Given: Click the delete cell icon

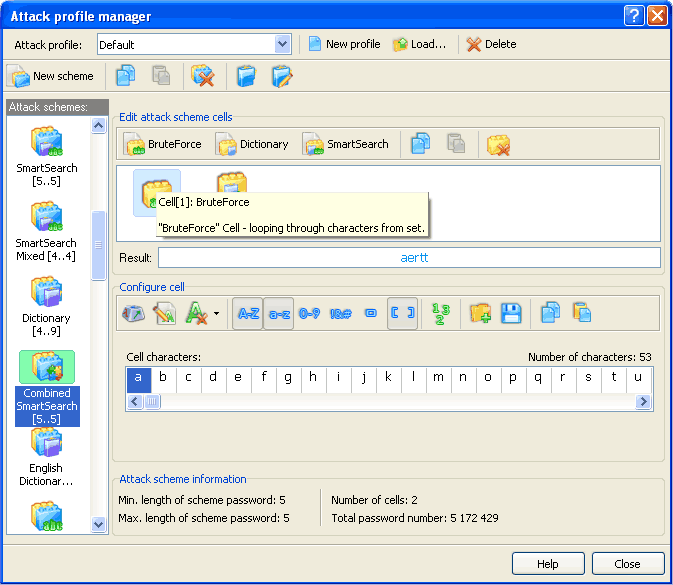Looking at the screenshot, I should (x=498, y=144).
